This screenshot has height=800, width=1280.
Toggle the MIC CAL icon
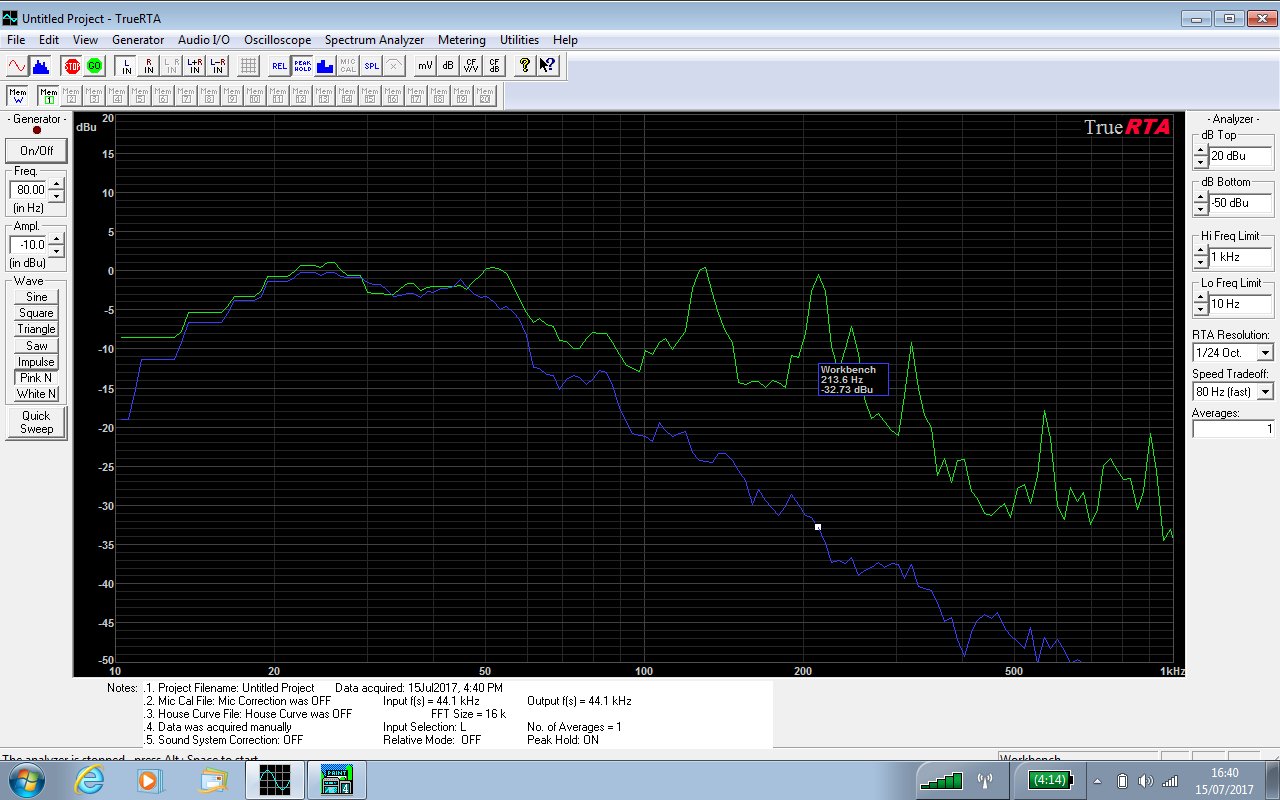(x=348, y=66)
